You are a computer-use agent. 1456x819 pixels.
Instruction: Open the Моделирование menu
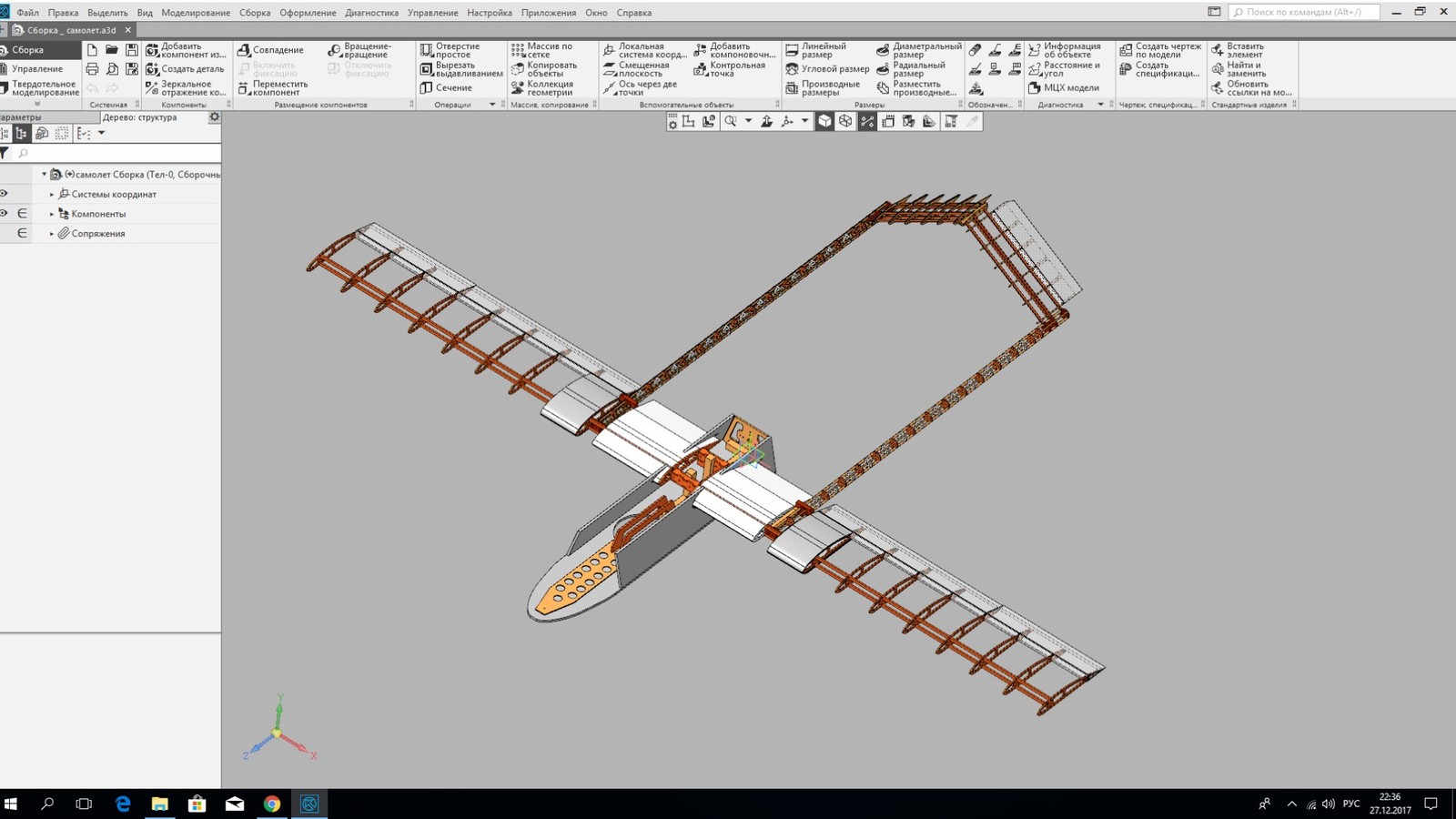196,13
